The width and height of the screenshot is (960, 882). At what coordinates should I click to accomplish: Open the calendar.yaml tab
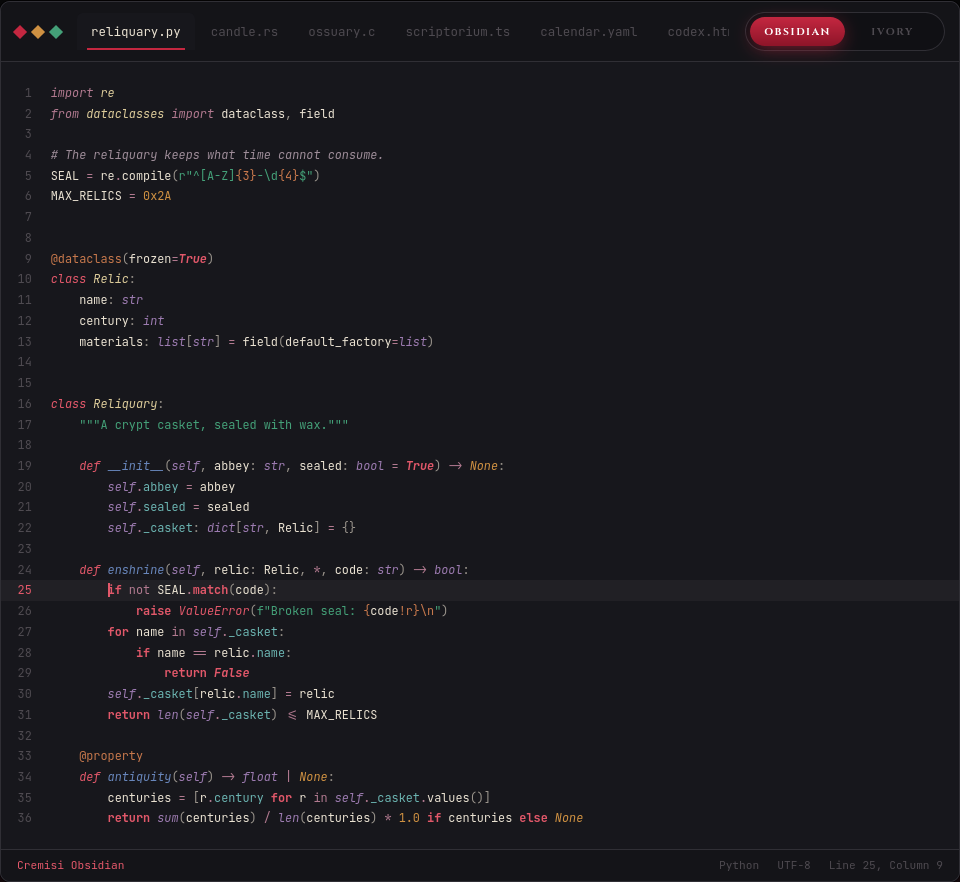coord(588,32)
